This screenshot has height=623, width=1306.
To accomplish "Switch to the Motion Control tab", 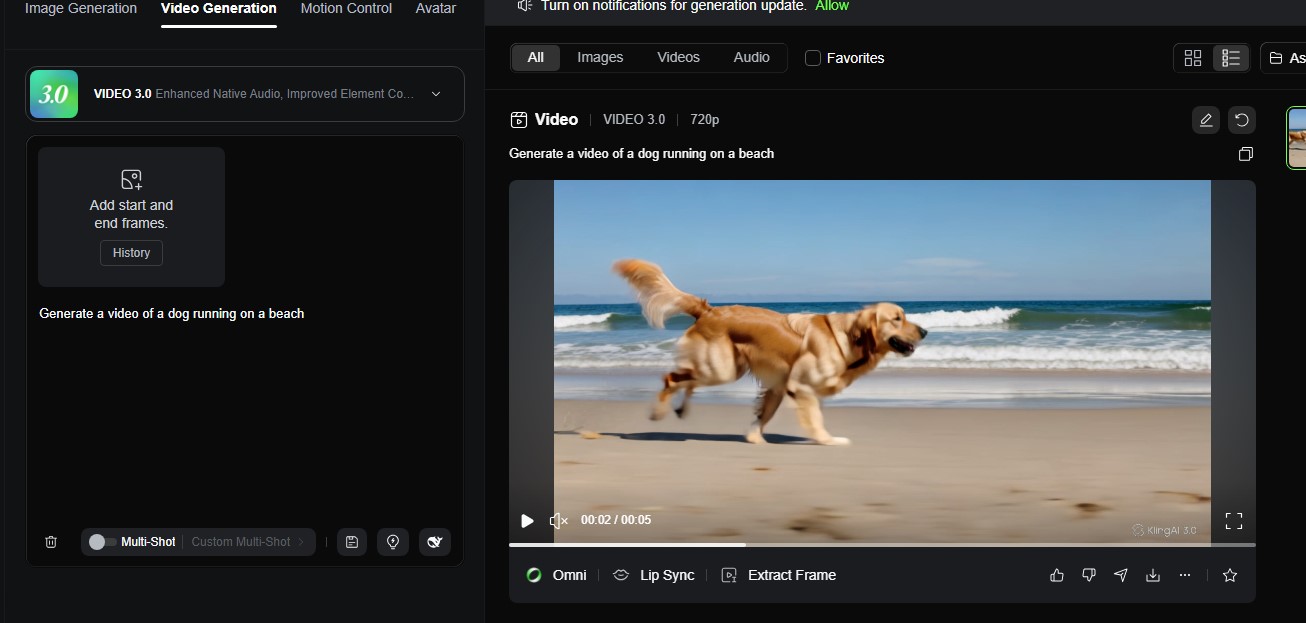I will pyautogui.click(x=346, y=8).
